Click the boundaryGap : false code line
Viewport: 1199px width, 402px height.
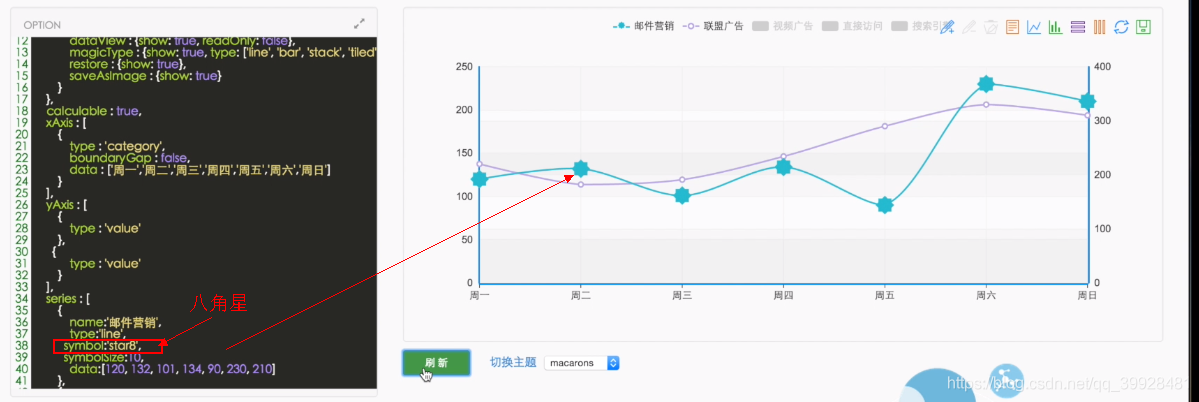pos(128,157)
